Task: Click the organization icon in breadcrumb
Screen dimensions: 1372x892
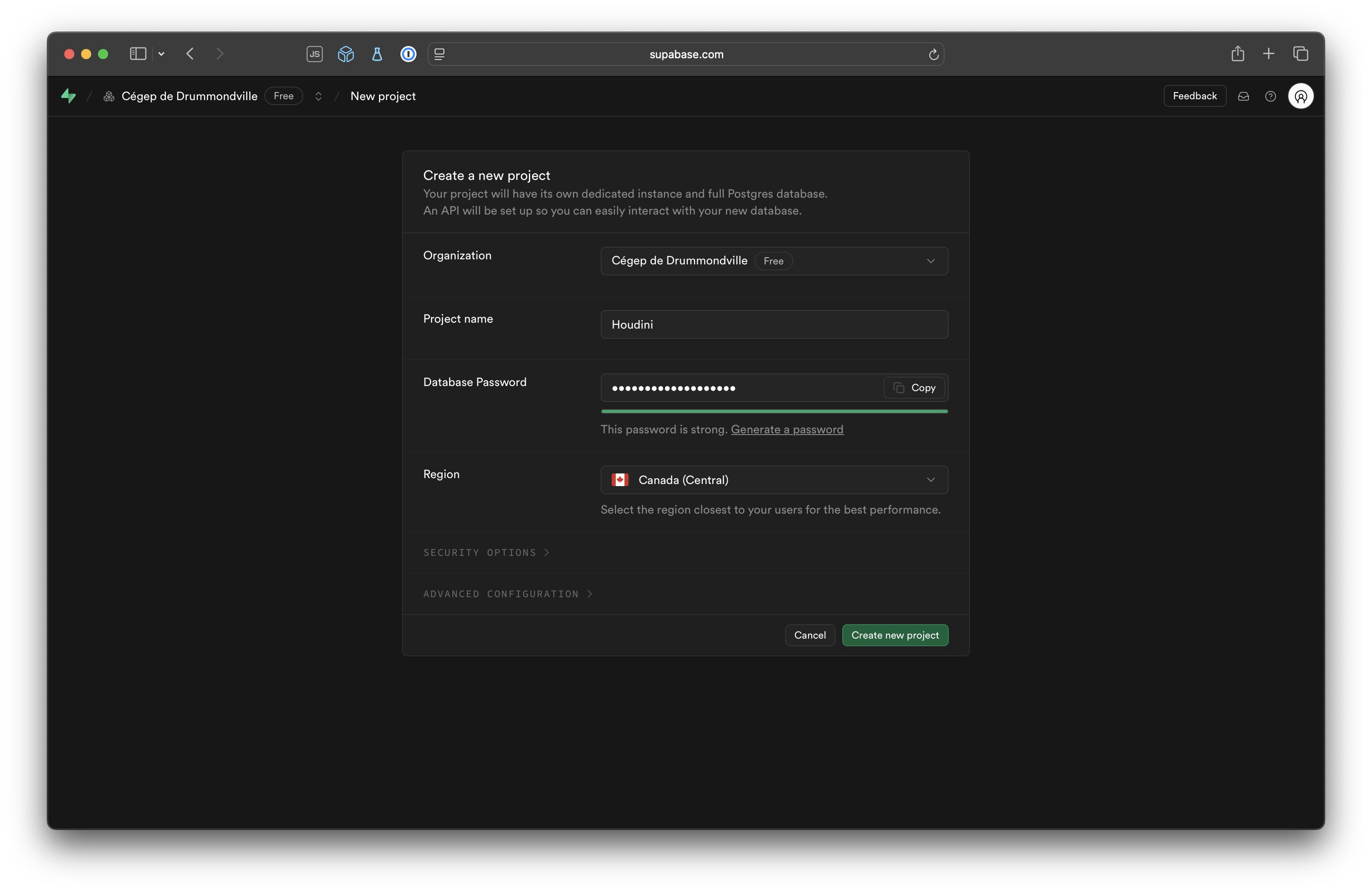Action: pos(109,96)
